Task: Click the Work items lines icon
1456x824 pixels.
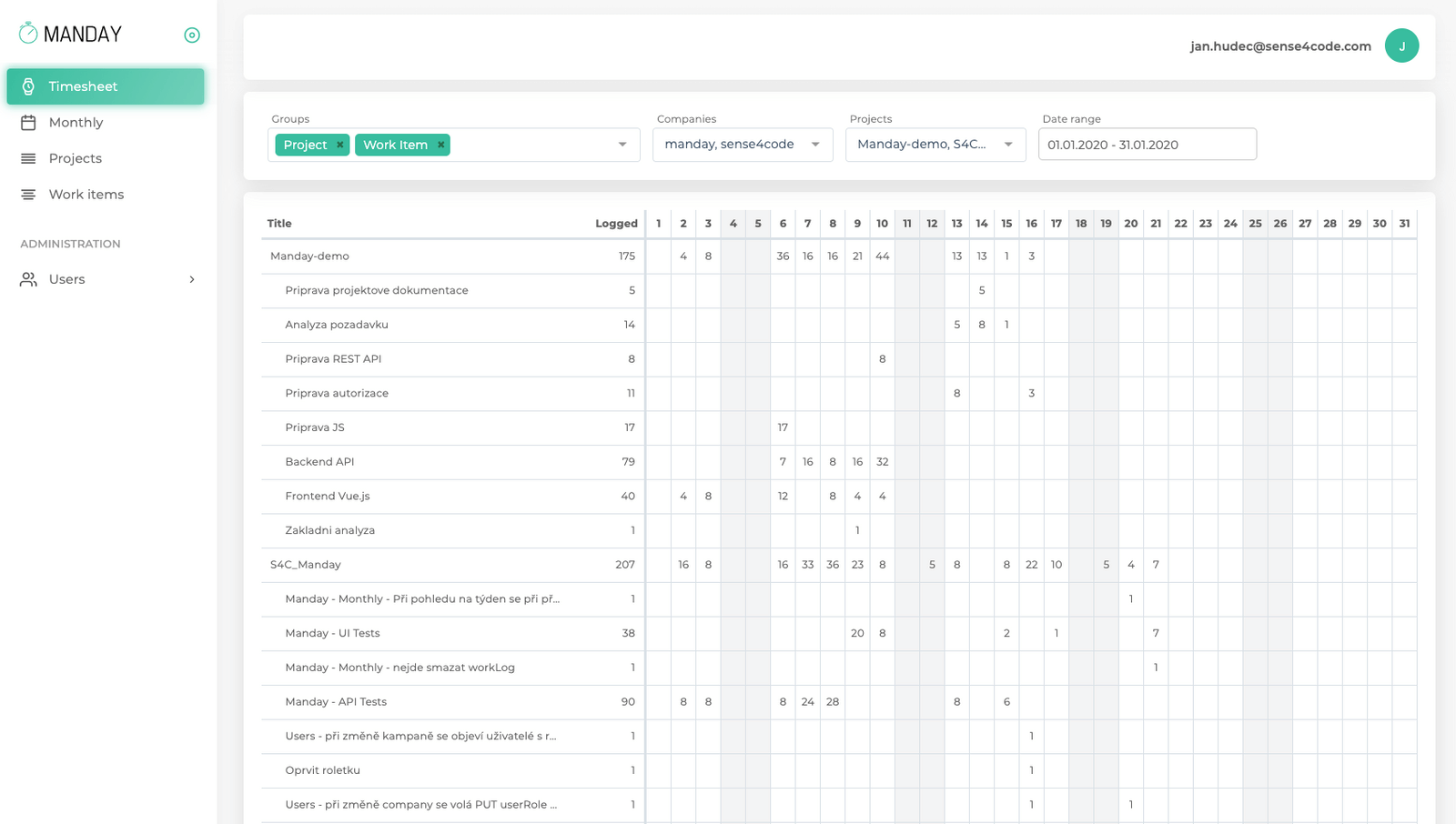Action: click(x=28, y=195)
